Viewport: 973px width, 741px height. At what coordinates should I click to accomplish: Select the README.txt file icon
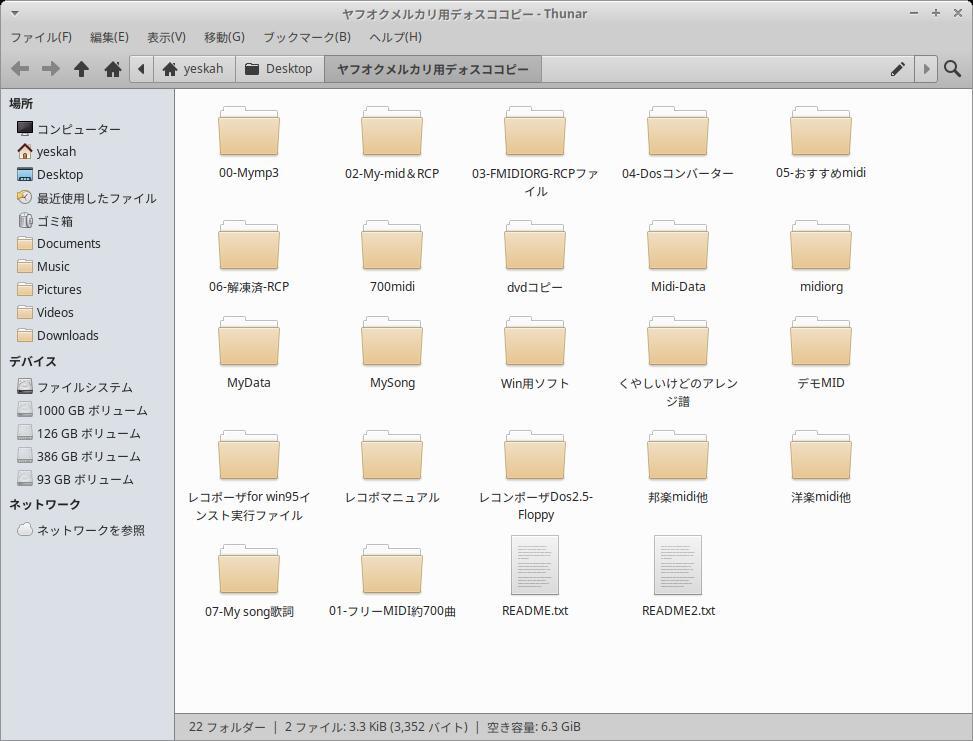click(534, 566)
